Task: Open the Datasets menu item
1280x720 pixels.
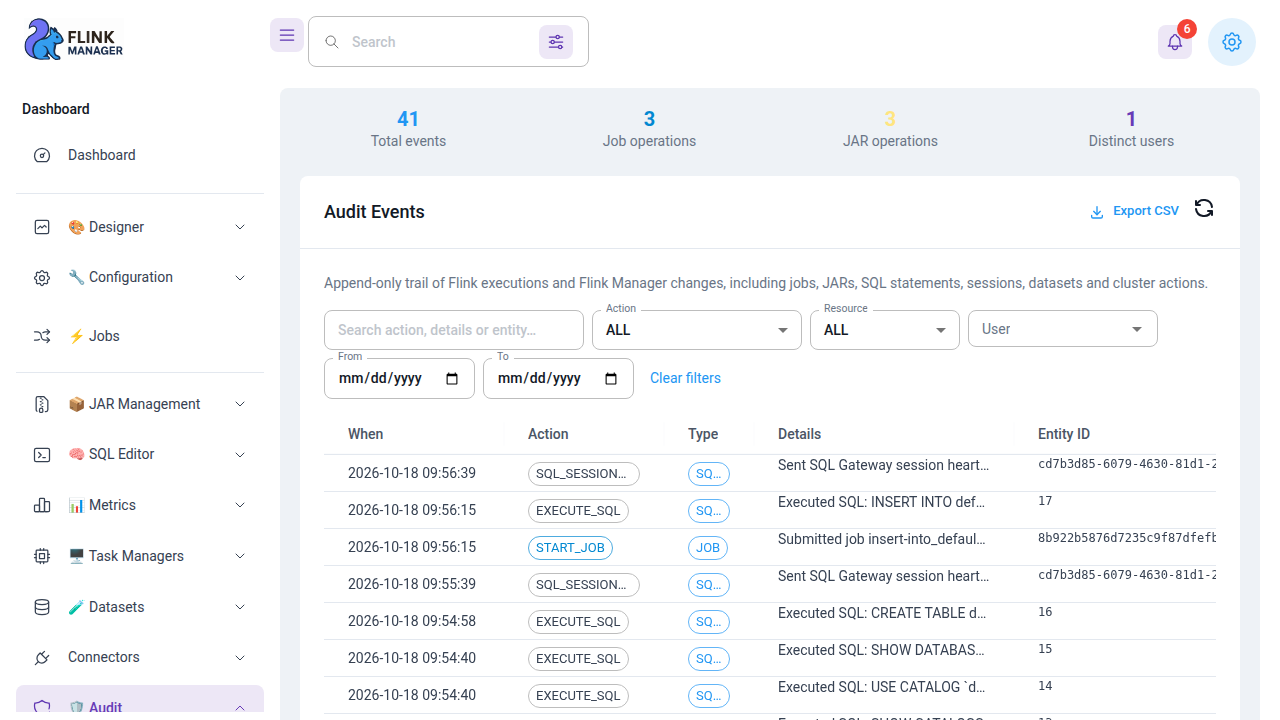Action: click(140, 607)
